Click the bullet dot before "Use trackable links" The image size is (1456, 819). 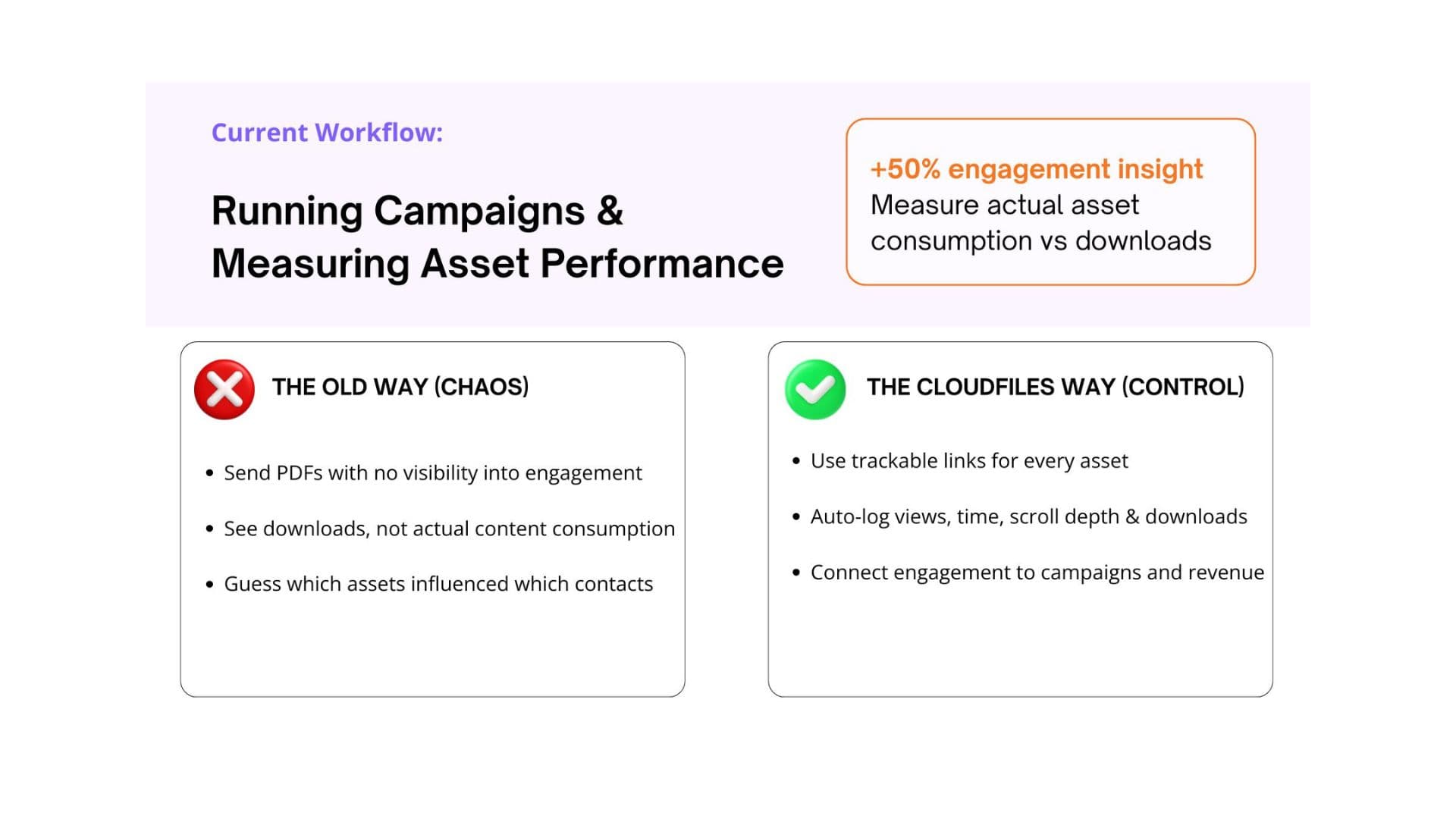tap(796, 461)
